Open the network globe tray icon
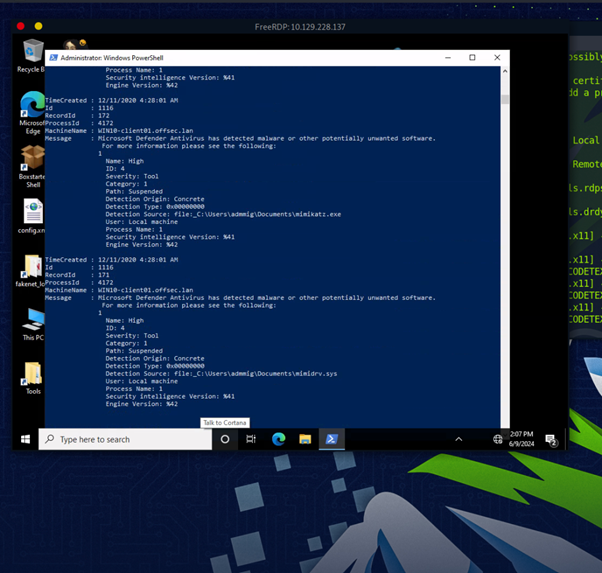The width and height of the screenshot is (602, 573). (x=498, y=439)
